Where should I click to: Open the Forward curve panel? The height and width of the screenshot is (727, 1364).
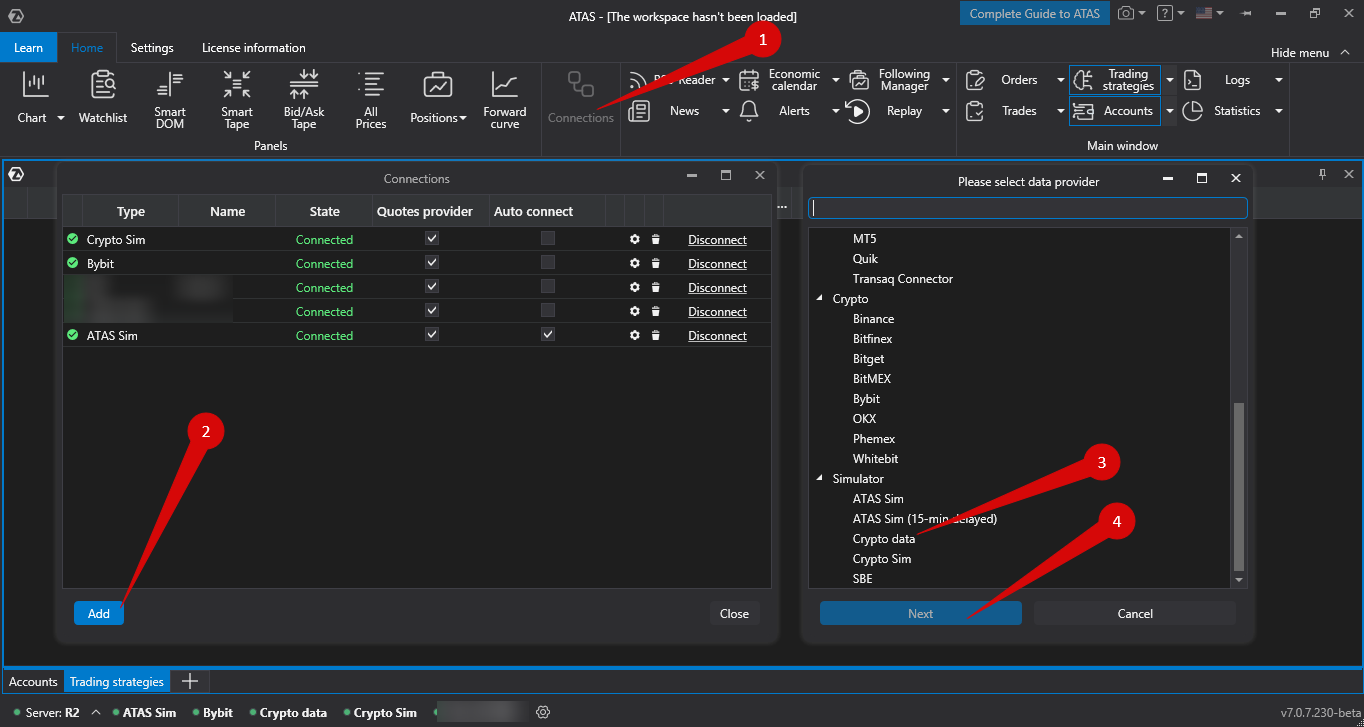(x=505, y=100)
